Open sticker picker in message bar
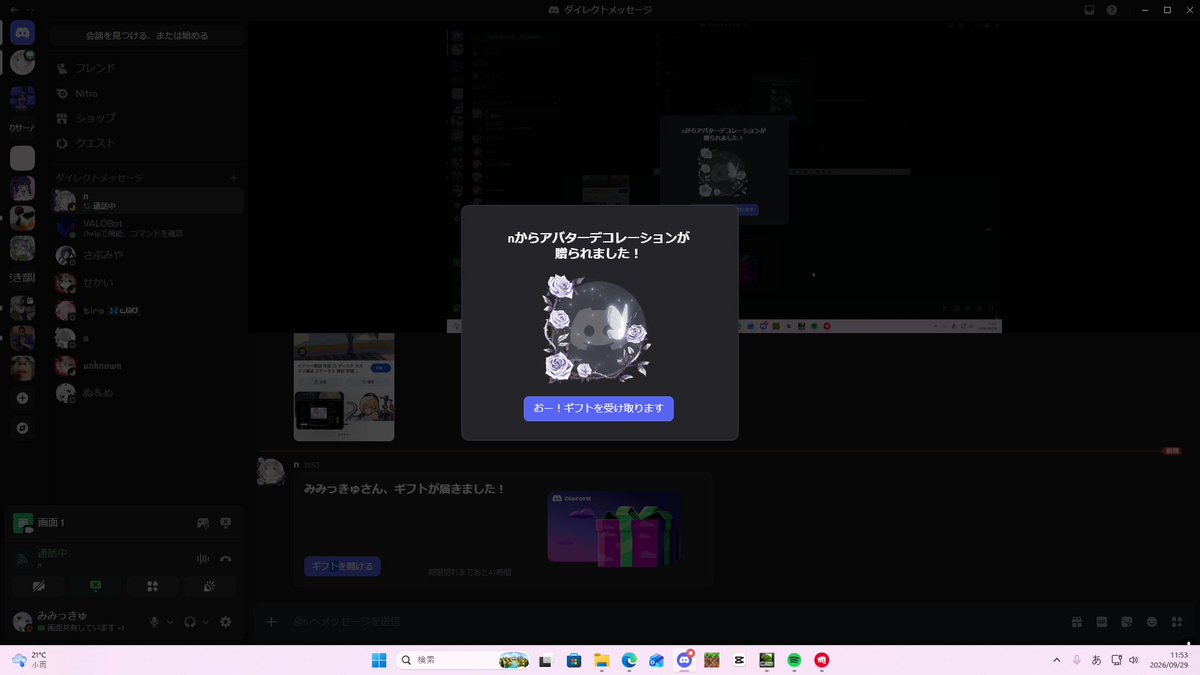 [1127, 622]
